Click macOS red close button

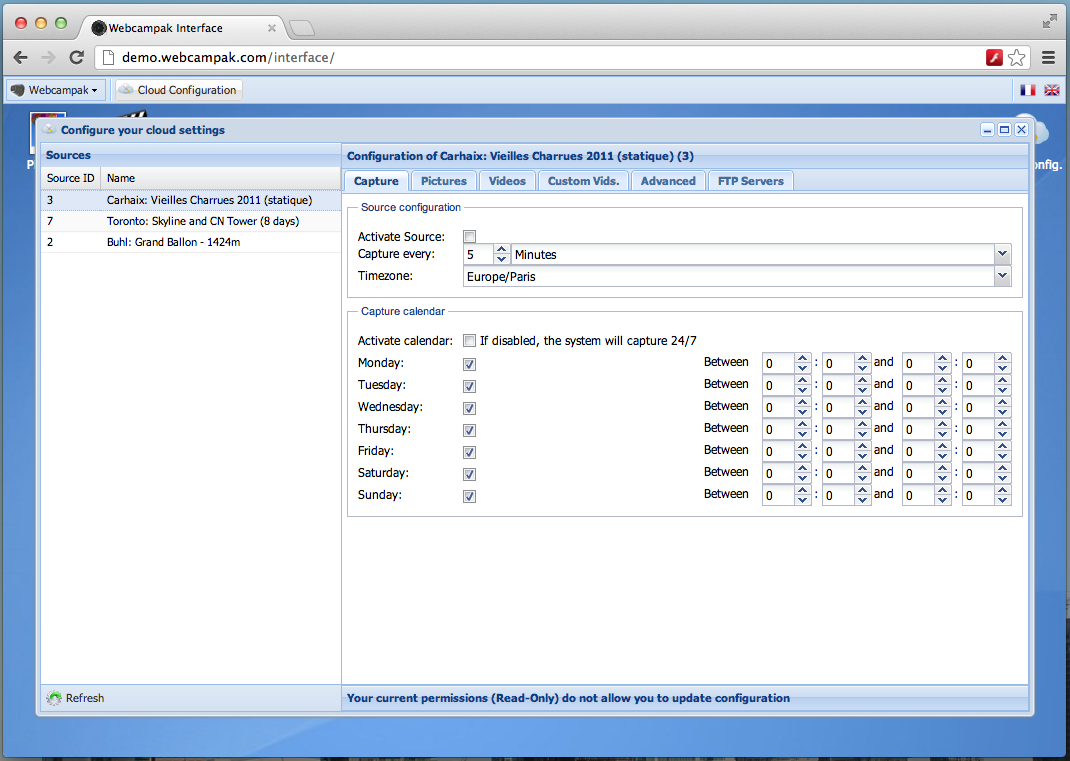[x=21, y=23]
